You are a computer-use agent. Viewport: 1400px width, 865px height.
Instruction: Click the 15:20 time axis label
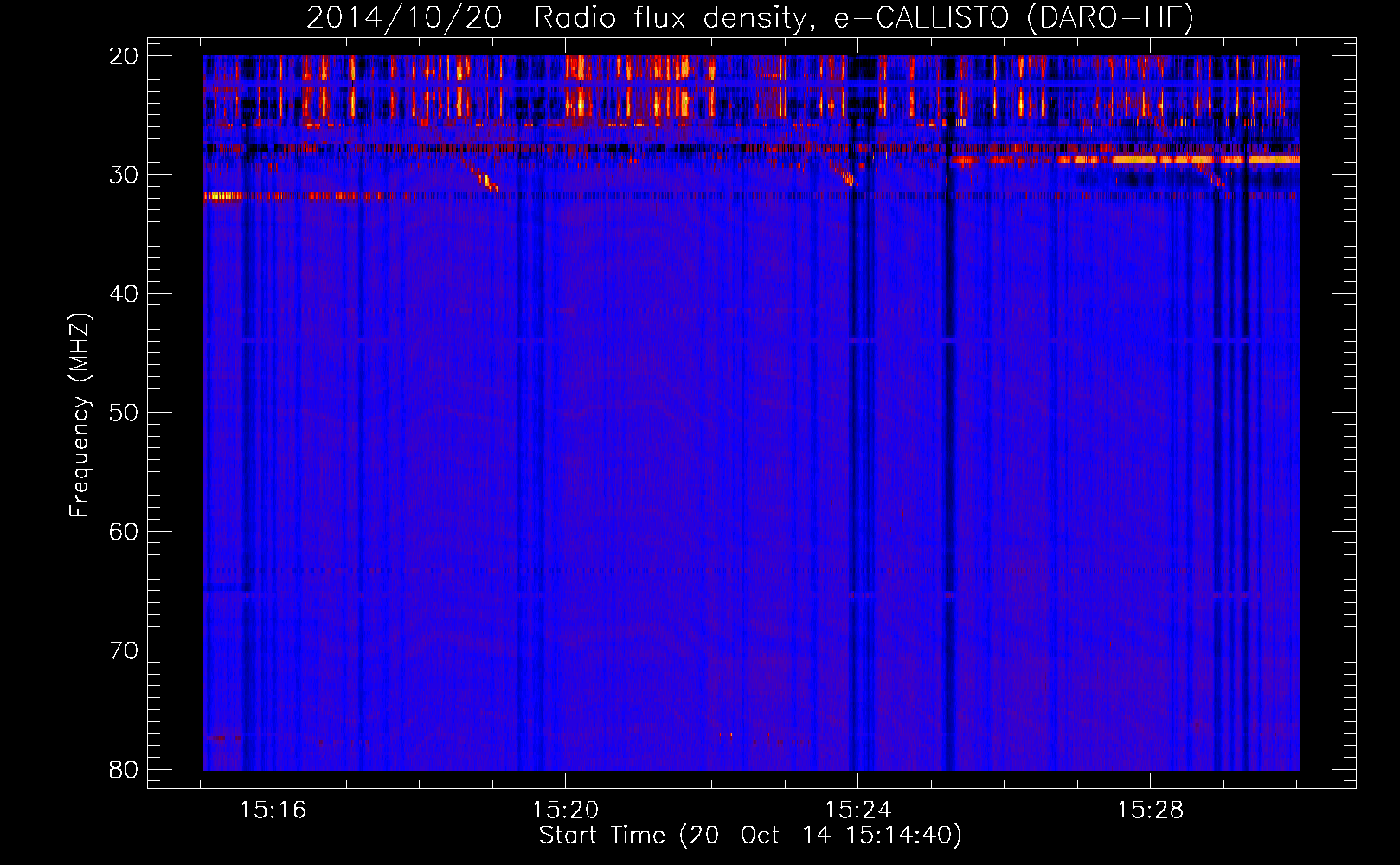(566, 810)
